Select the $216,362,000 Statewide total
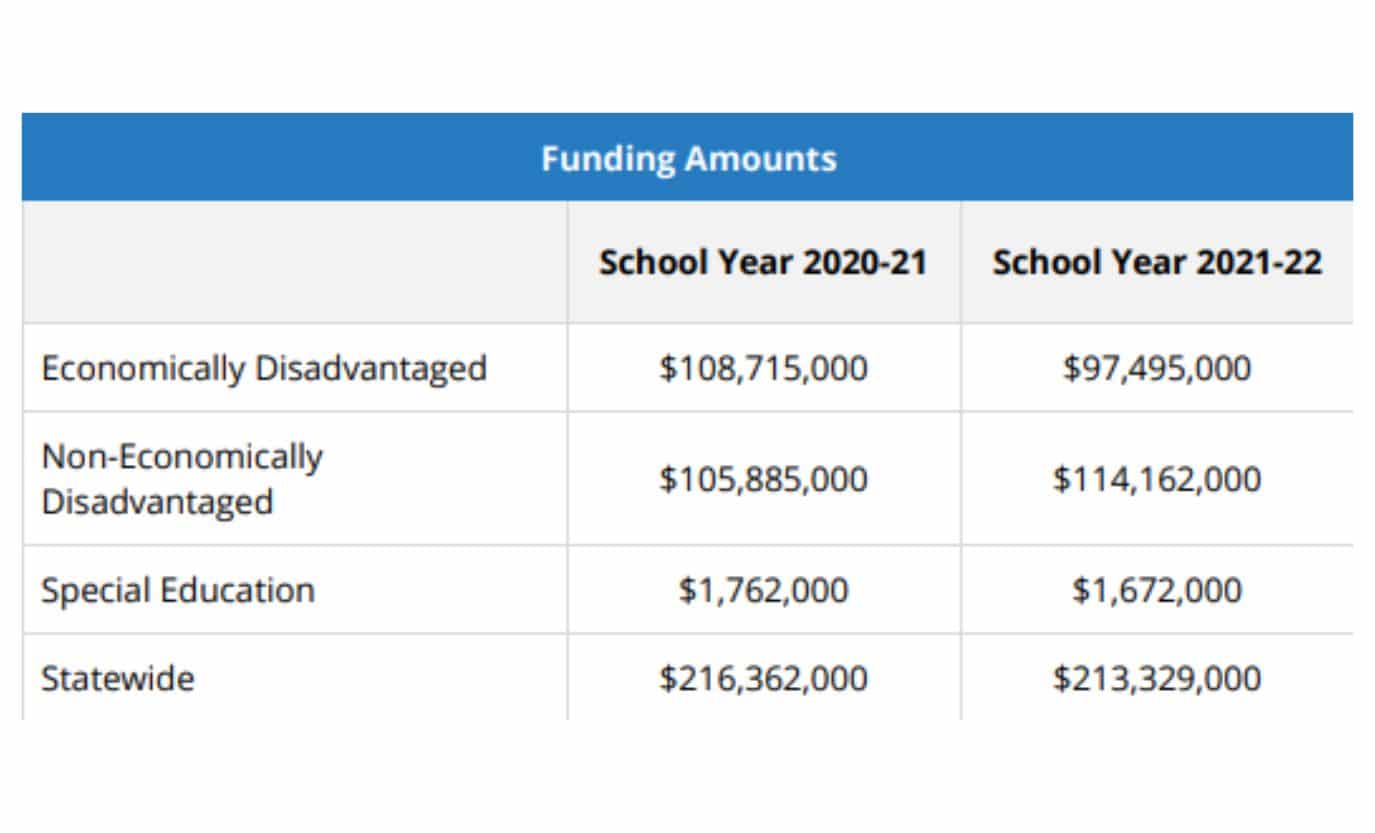 click(x=763, y=679)
